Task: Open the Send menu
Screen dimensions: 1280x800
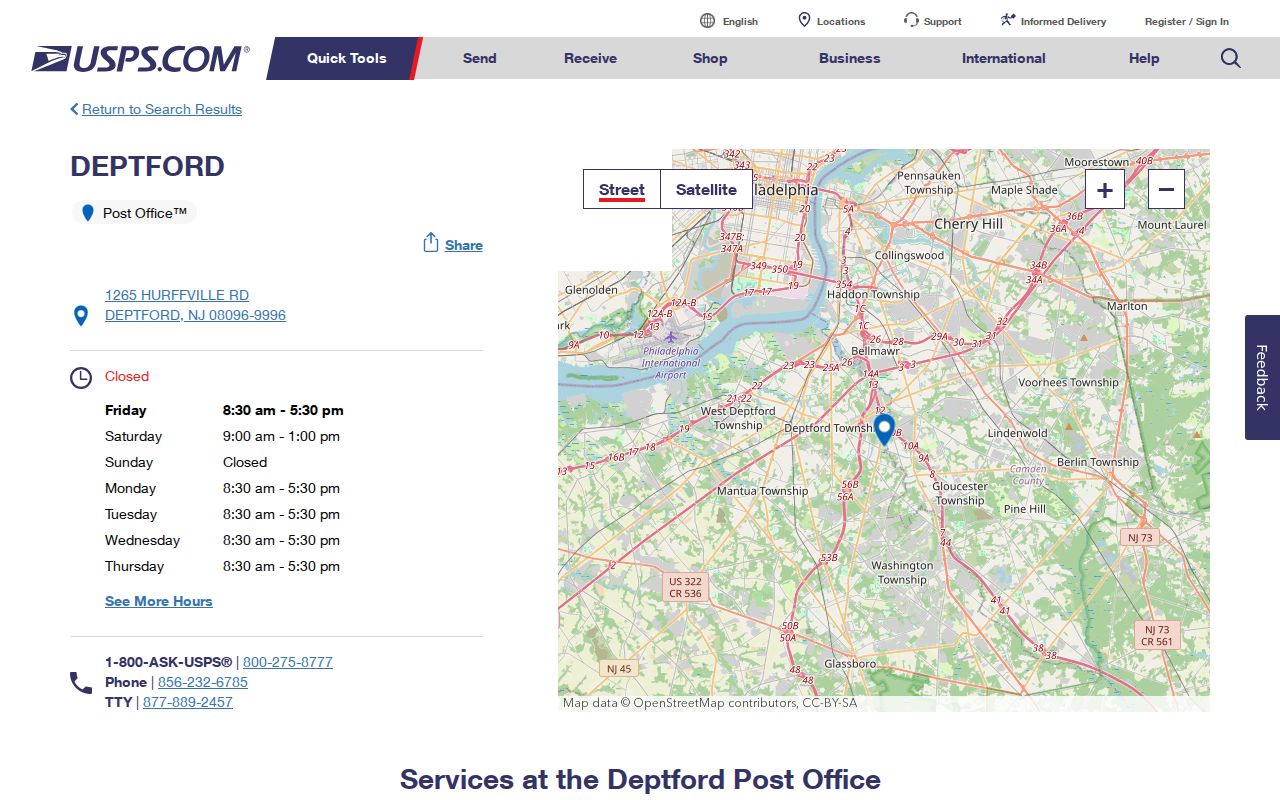Action: click(x=480, y=58)
